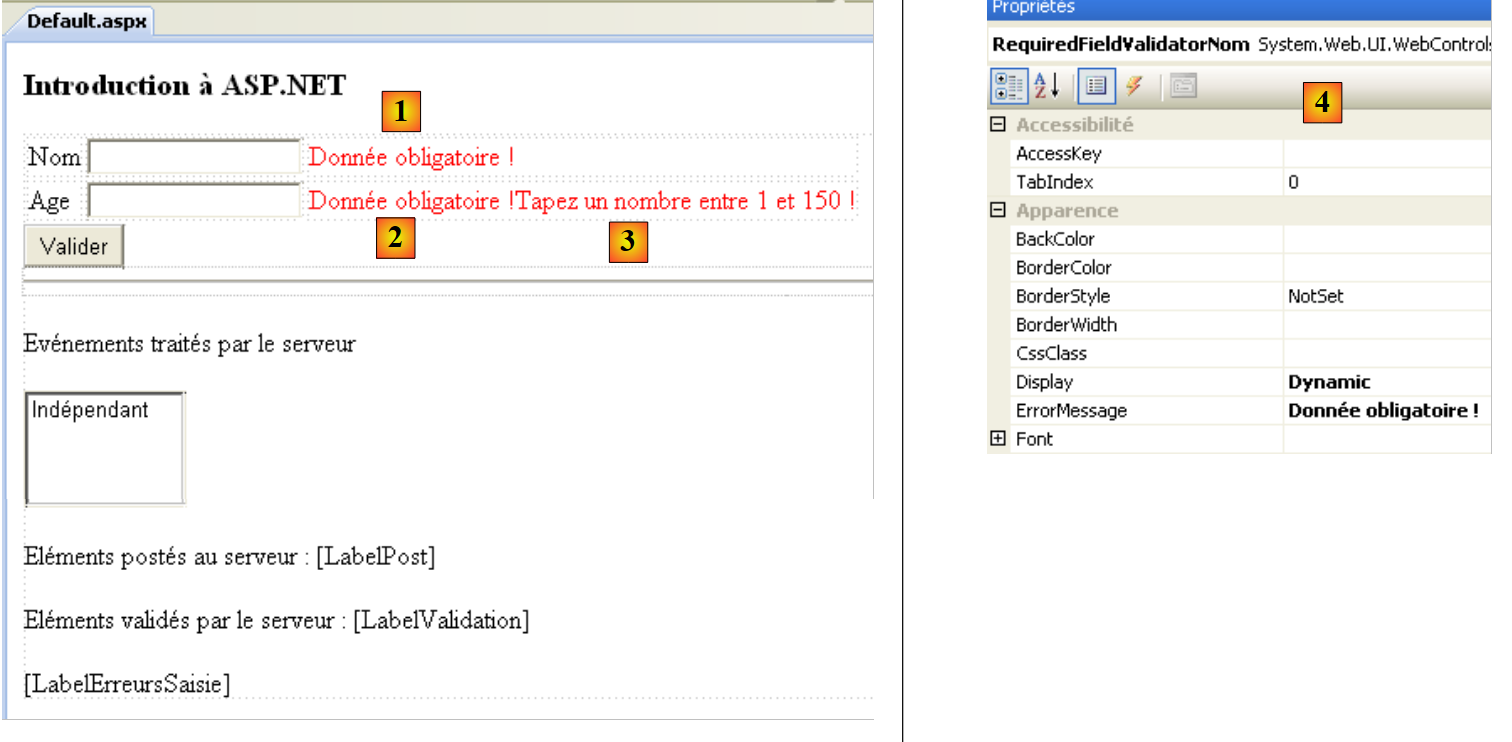Collapse the Accessibilité category
Image resolution: width=1512 pixels, height=742 pixels.
(x=997, y=125)
